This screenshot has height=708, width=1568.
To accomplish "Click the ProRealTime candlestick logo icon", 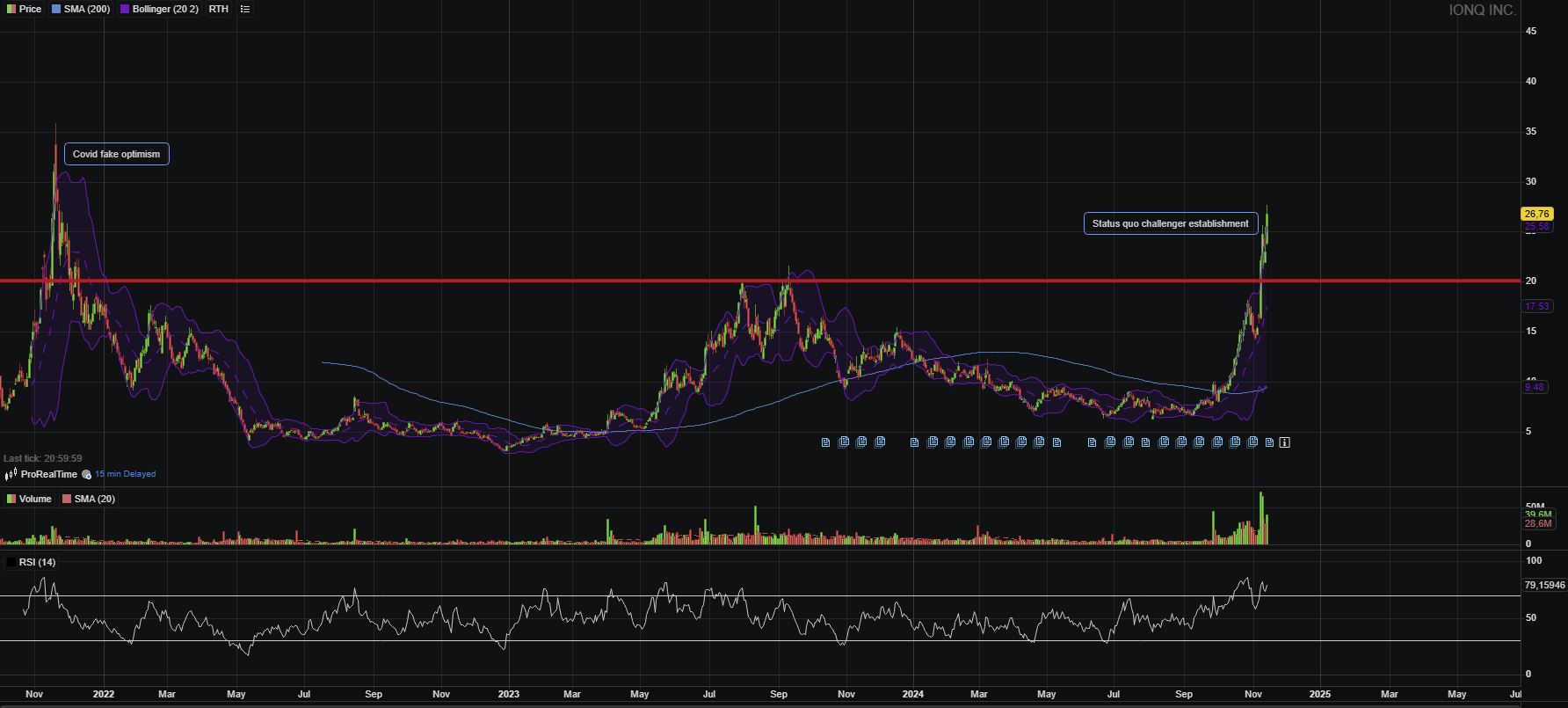I will tap(11, 474).
